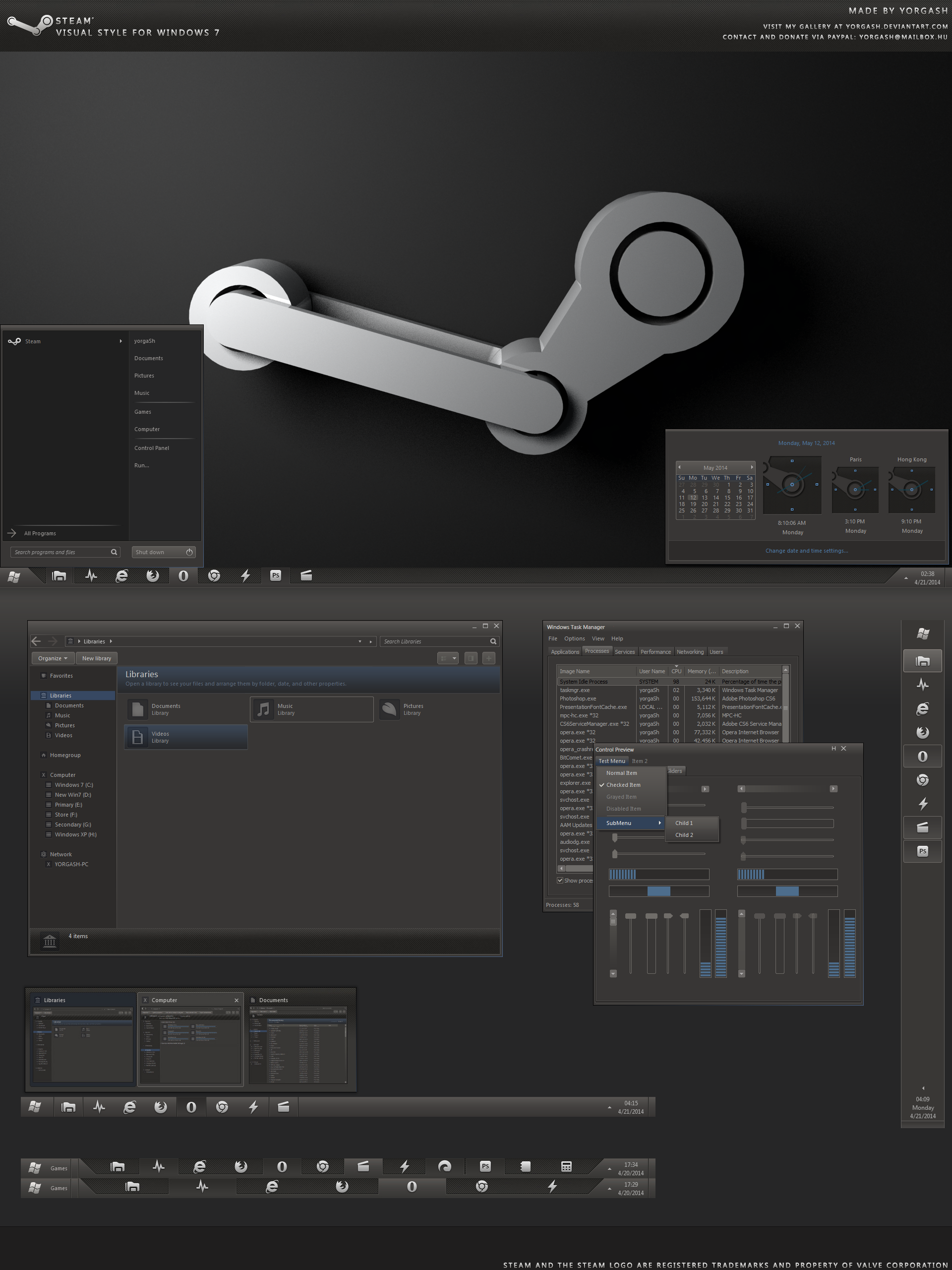Click Shut down button in Start menu
This screenshot has width=952, height=1270.
coord(164,552)
